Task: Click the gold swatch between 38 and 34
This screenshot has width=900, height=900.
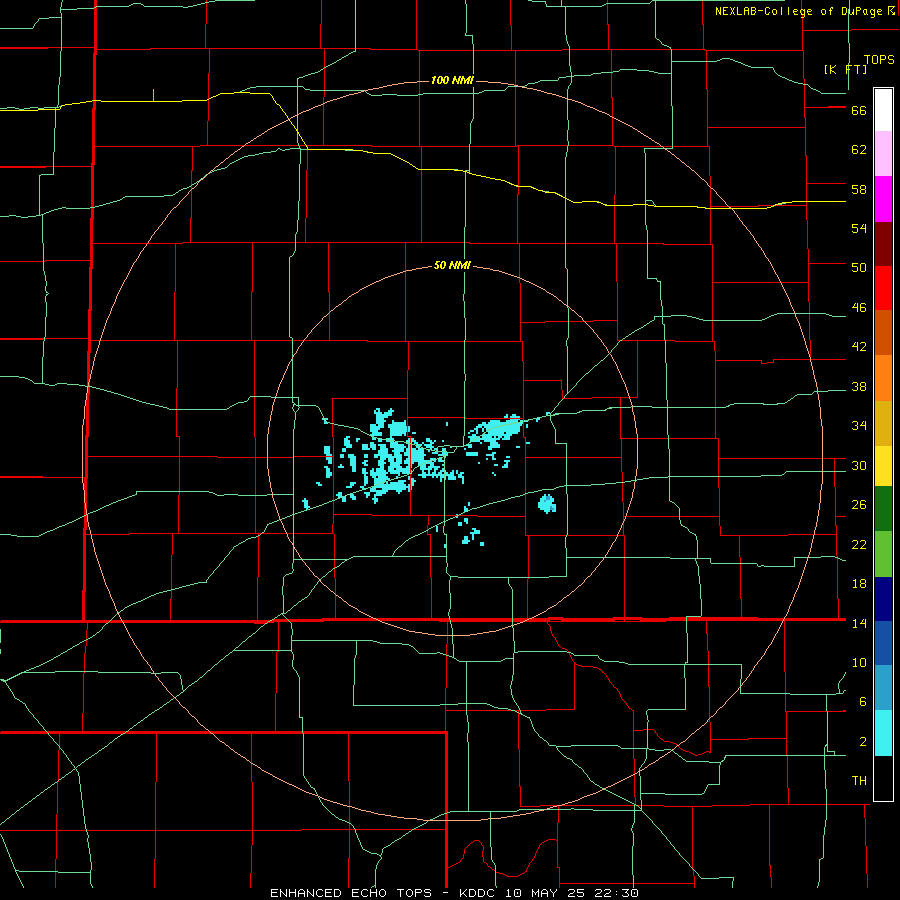Action: click(883, 423)
